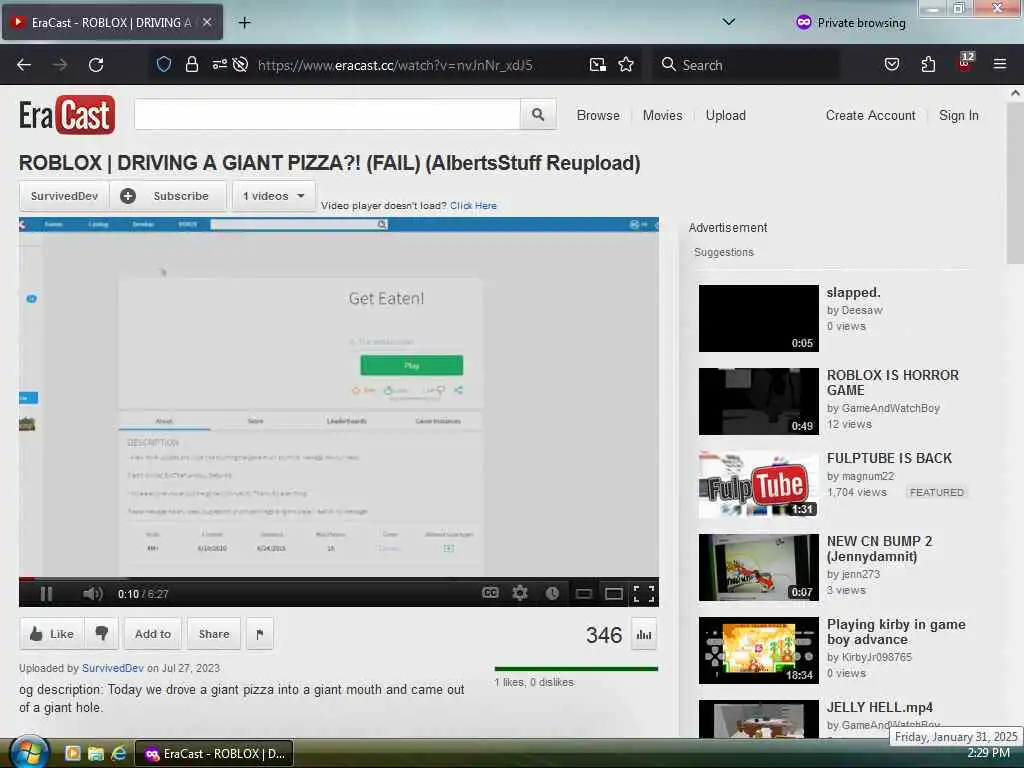Open 'ROBLOX IS HORROR GAME' suggestion title
1024x768 pixels.
click(x=892, y=383)
